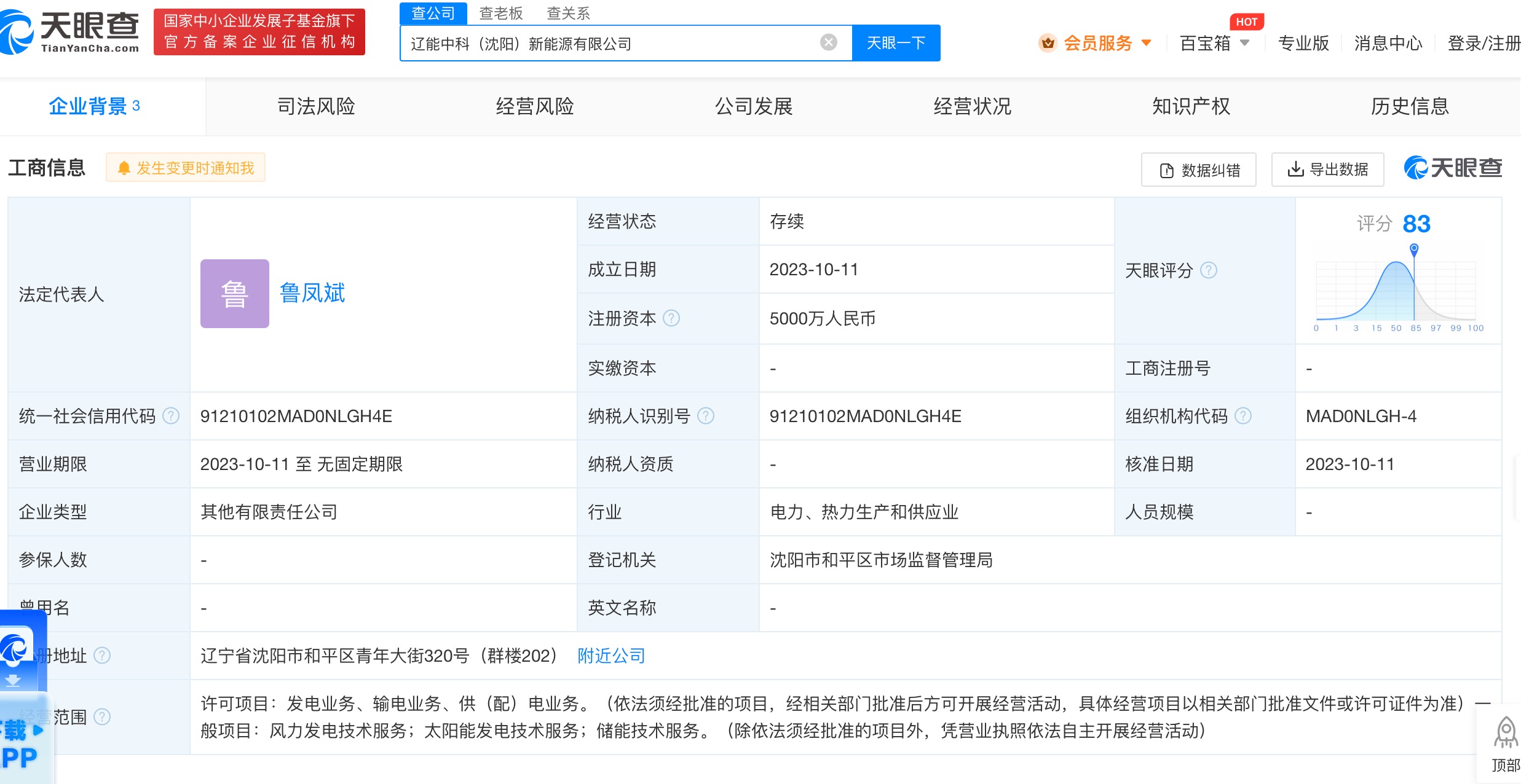Click the 存续 business status value
Image resolution: width=1521 pixels, height=784 pixels.
point(787,221)
